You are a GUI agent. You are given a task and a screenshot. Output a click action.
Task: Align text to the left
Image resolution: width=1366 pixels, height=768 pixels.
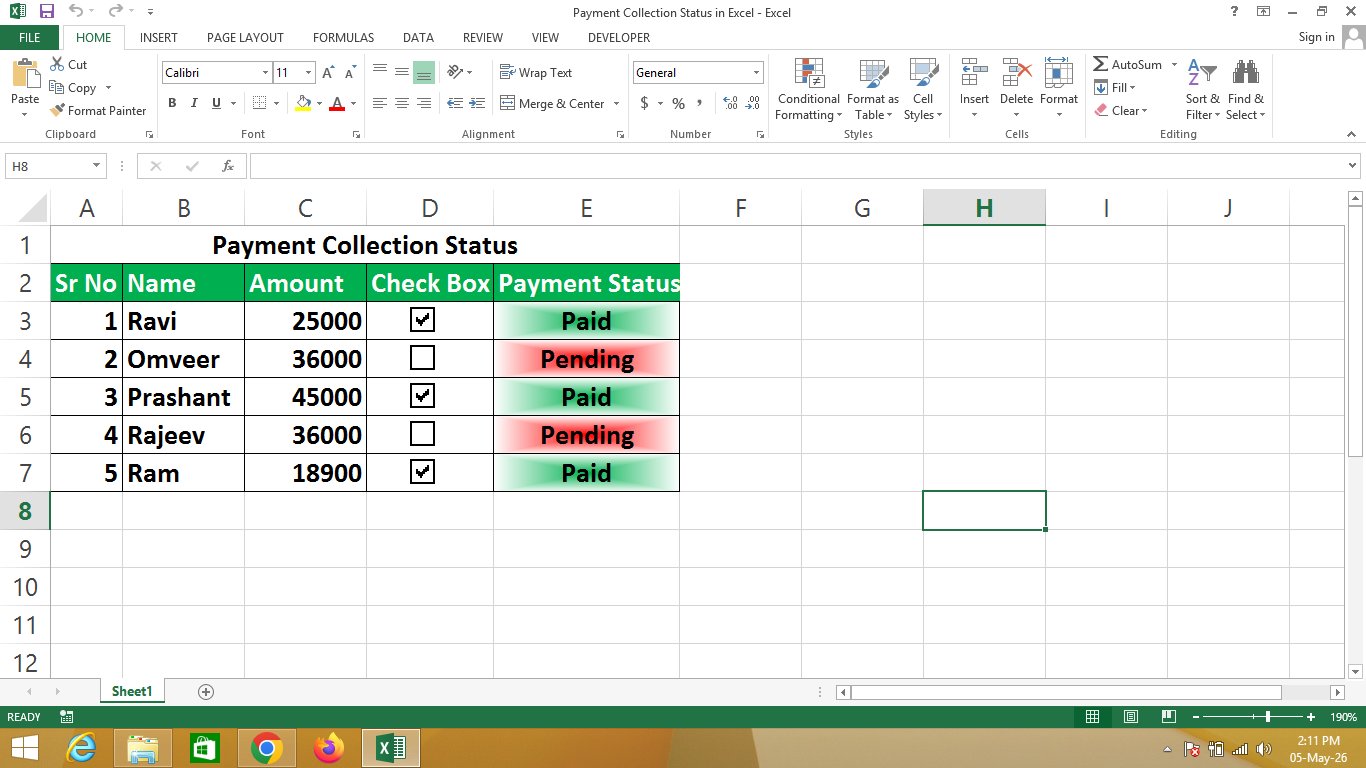[x=380, y=103]
